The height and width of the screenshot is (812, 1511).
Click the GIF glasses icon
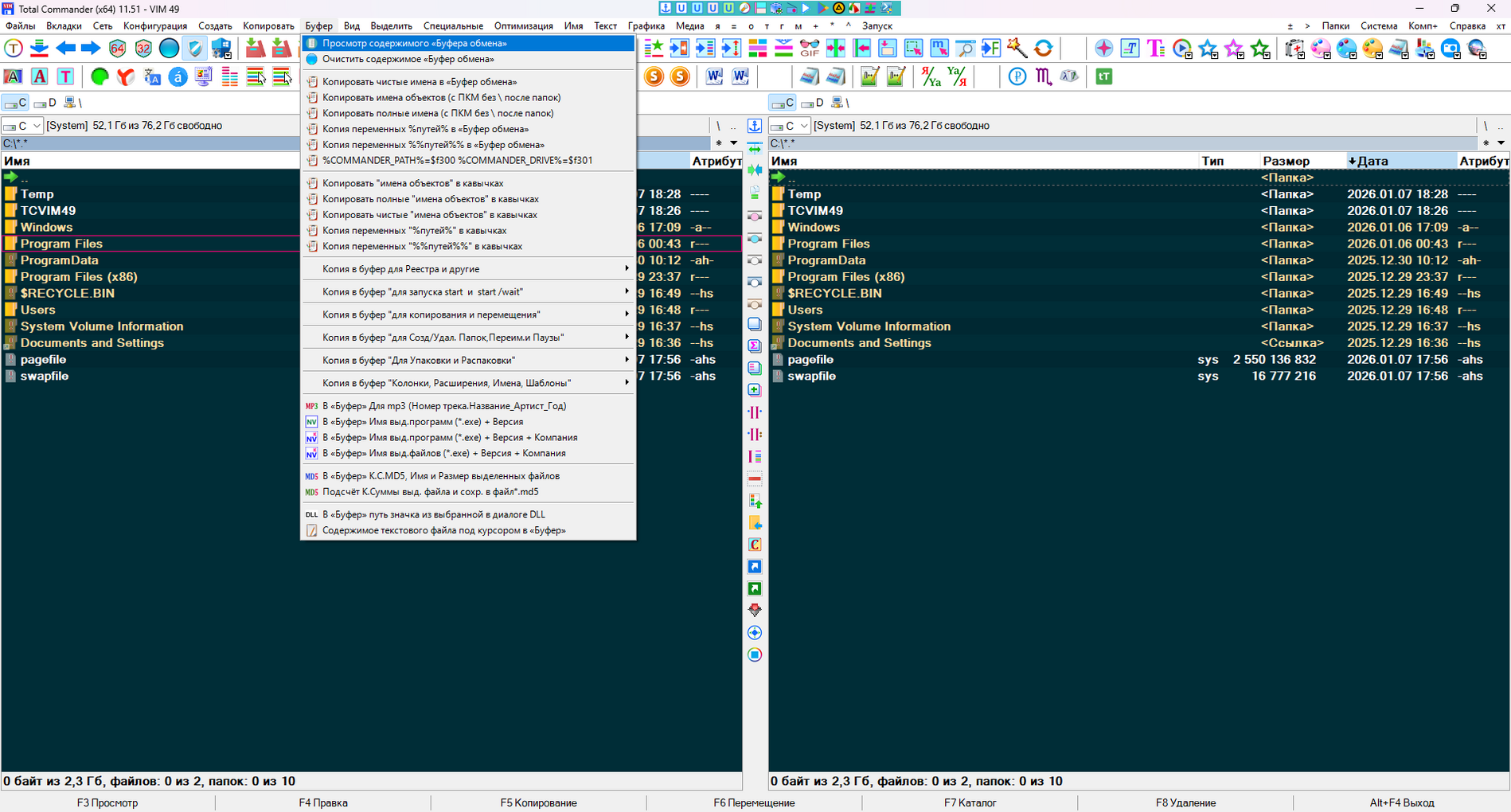click(x=810, y=49)
